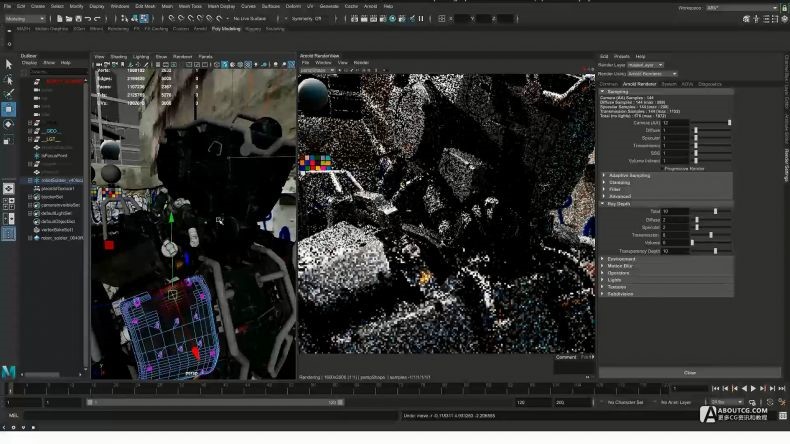Toggle select by component type icon
Image resolution: width=790 pixels, height=444 pixels.
coord(144,19)
